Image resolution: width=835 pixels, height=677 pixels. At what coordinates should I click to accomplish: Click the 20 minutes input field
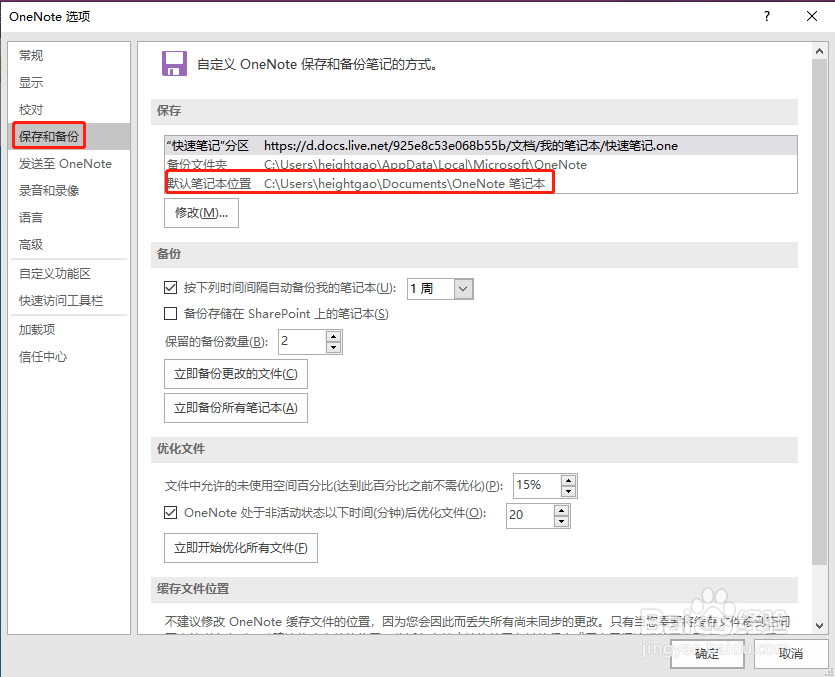pyautogui.click(x=530, y=515)
